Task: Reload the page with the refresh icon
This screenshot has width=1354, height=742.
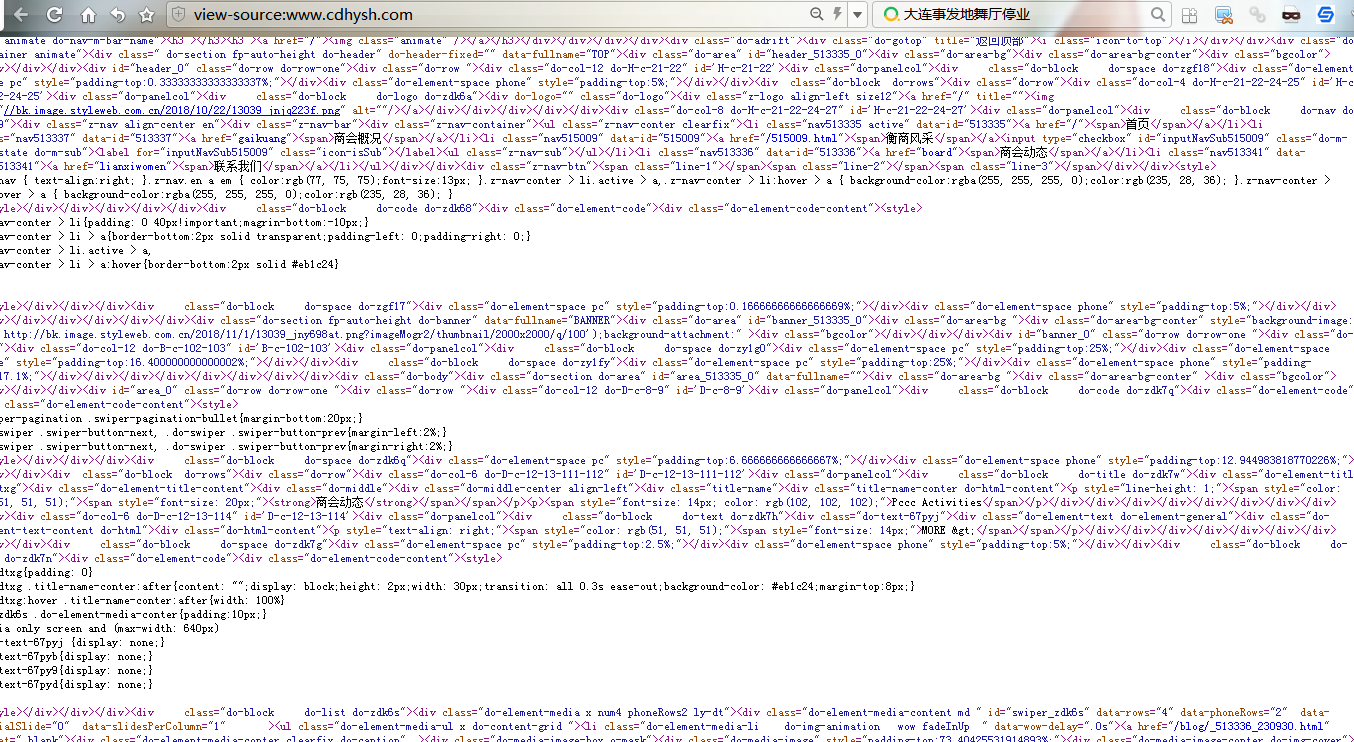Action: (54, 15)
